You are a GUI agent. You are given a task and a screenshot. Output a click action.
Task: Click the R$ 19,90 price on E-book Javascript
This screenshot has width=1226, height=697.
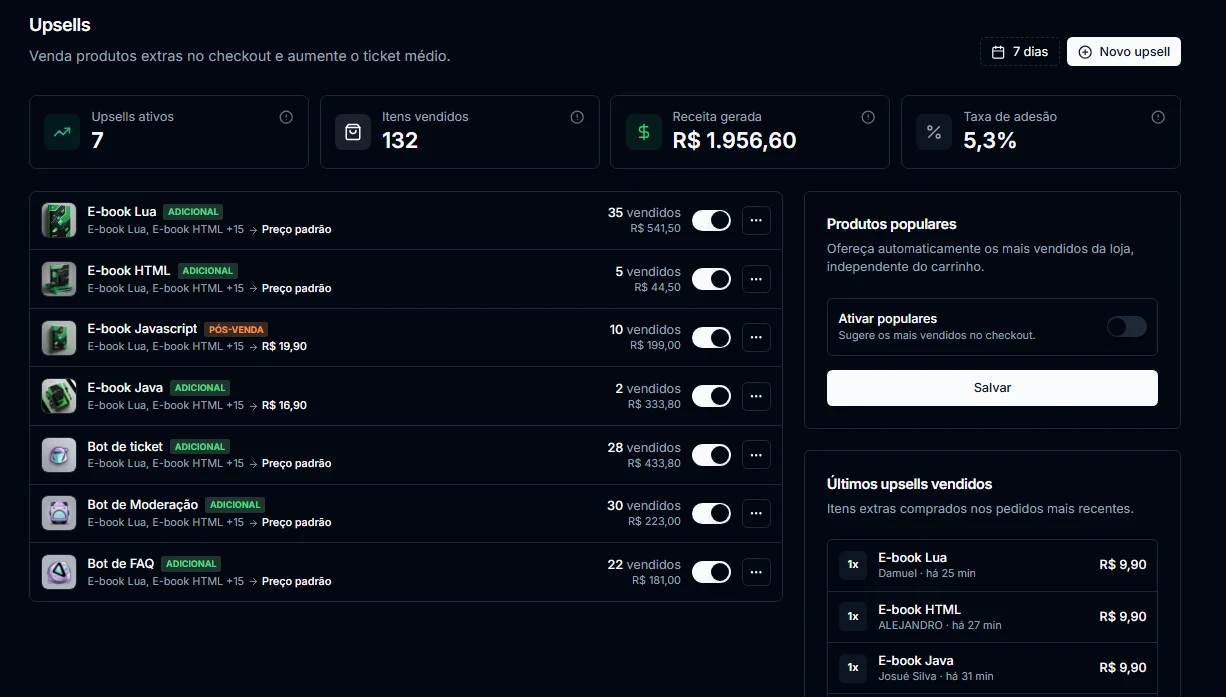pos(284,346)
